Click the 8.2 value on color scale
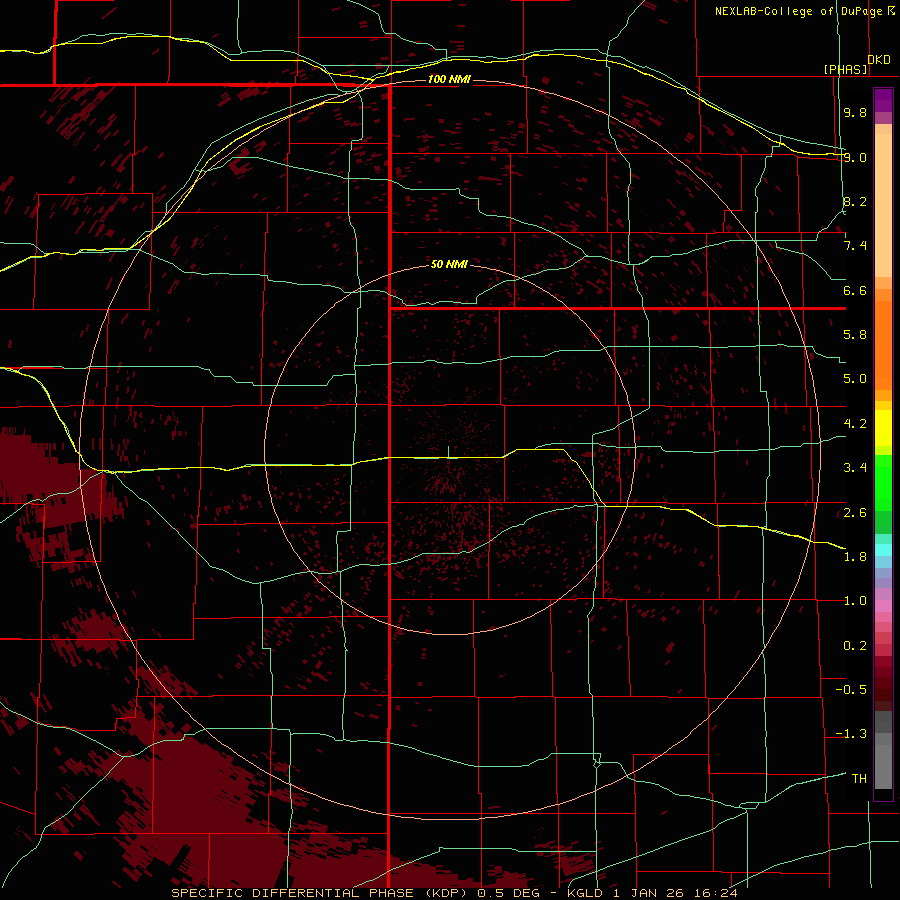Screen dimensions: 900x900 tap(855, 201)
